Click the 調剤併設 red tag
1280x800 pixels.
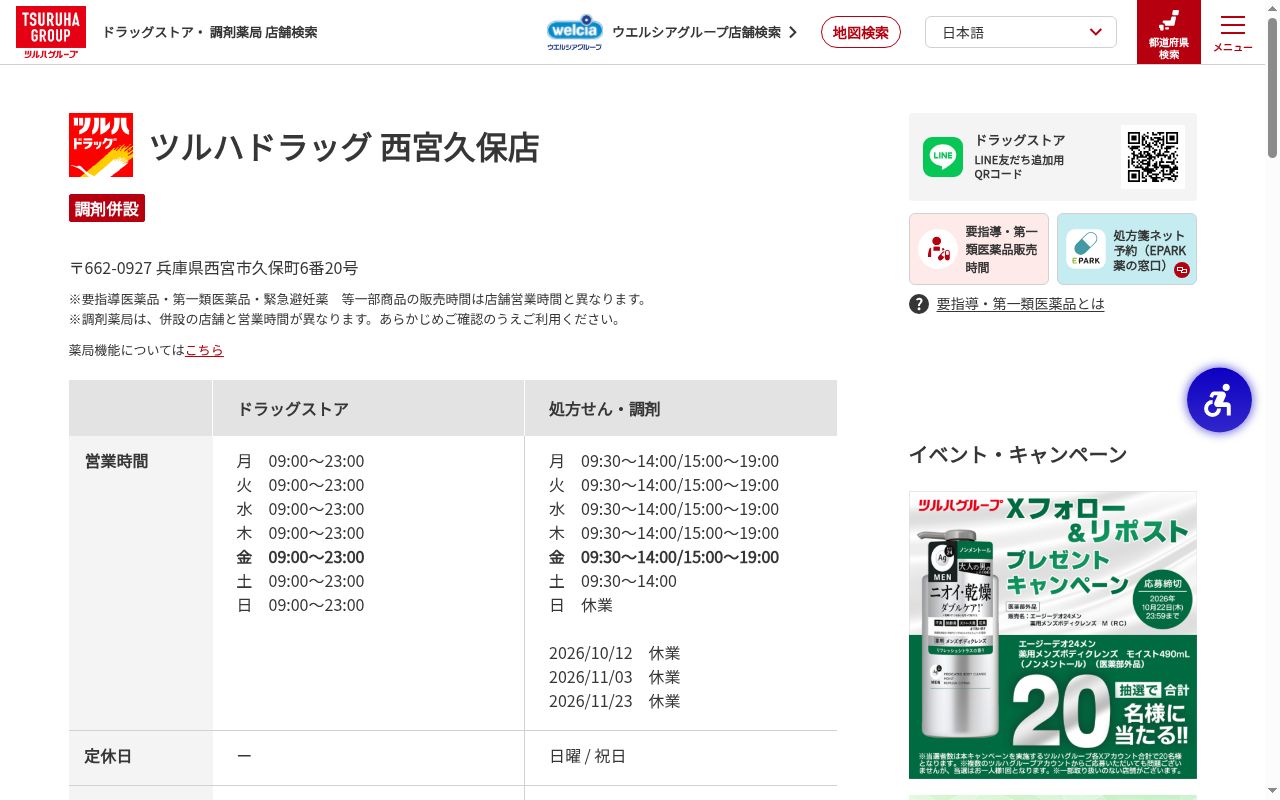107,208
